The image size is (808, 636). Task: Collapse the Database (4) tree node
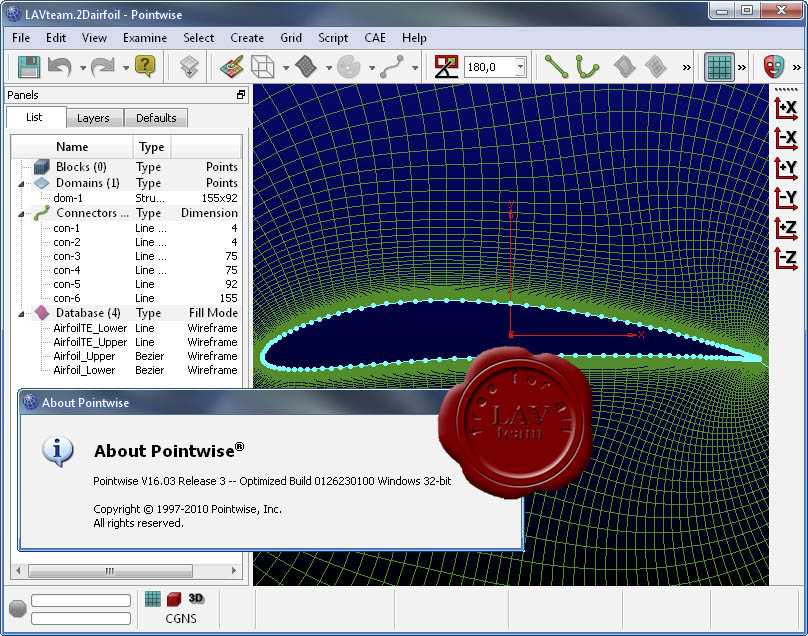point(21,313)
